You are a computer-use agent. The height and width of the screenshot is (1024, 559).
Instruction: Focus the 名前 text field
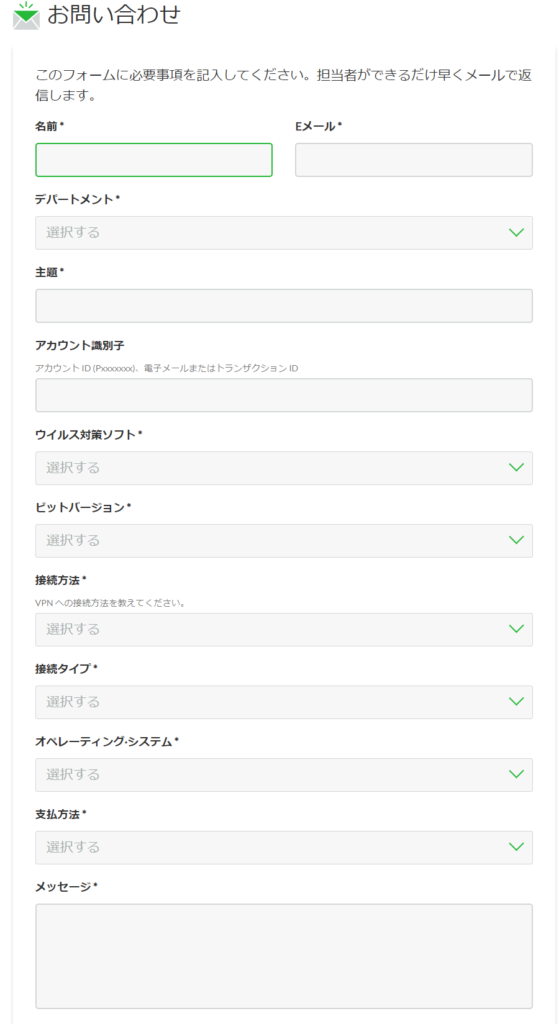pyautogui.click(x=153, y=160)
